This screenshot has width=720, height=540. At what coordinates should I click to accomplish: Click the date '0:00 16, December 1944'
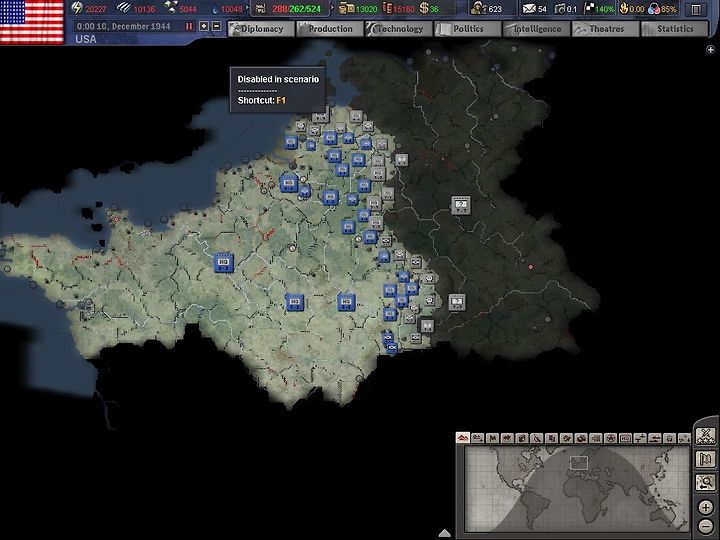pos(123,26)
